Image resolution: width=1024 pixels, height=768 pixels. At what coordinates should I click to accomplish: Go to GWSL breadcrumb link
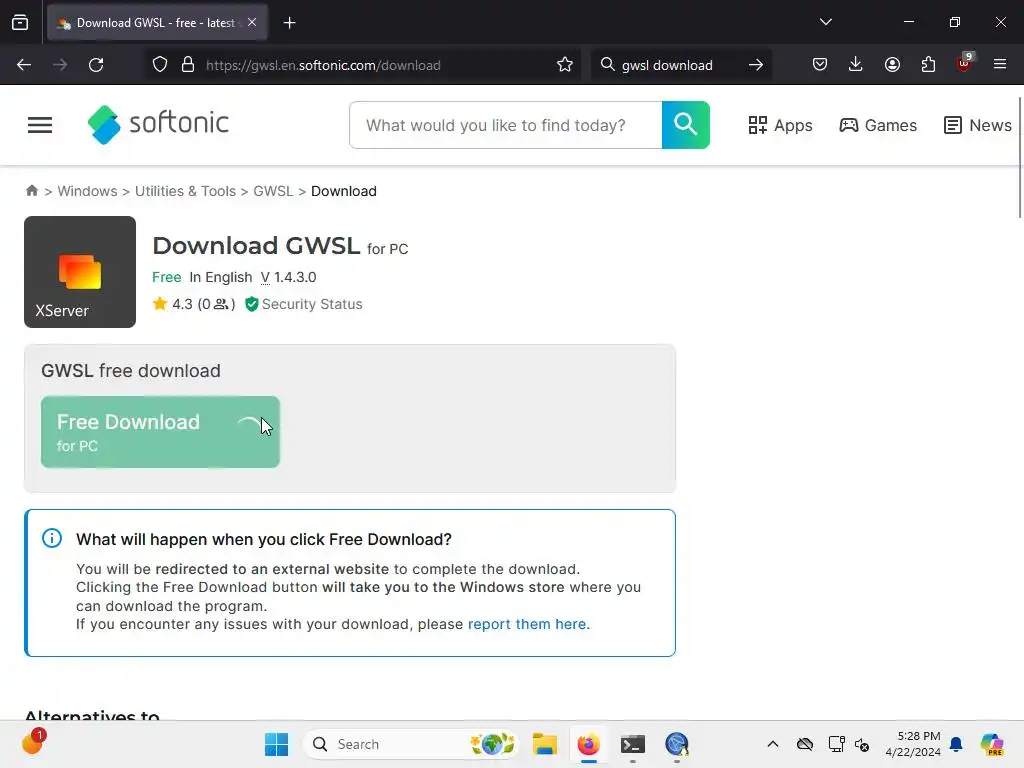[273, 191]
